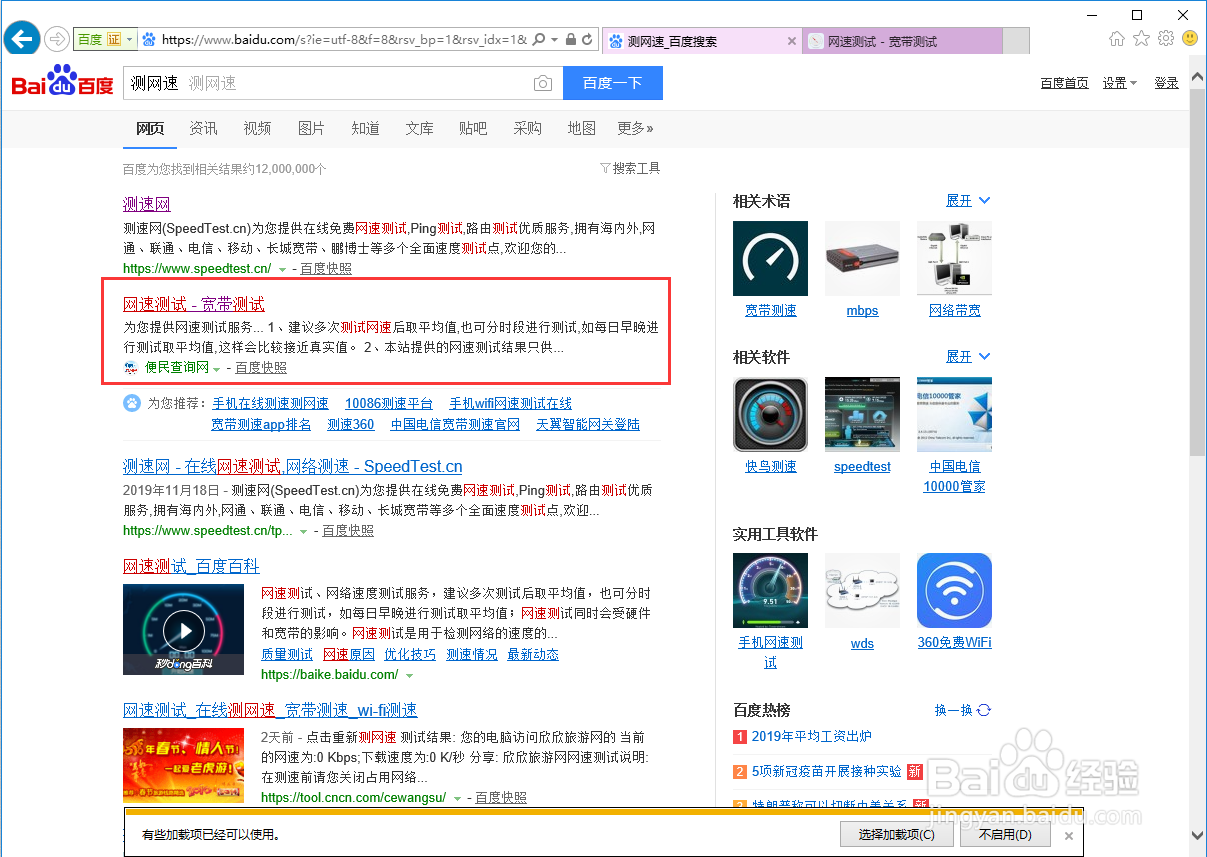Viewport: 1207px width, 857px height.
Task: Open the new blank browser tab
Action: (x=1015, y=41)
